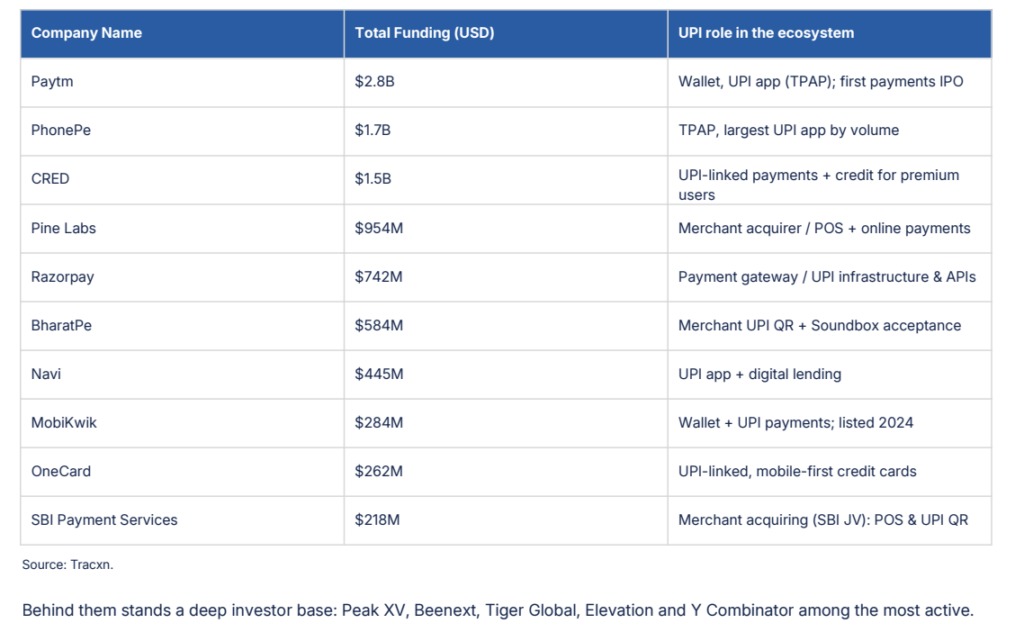
Task: Click 'UPI app + digital lending' description
Action: click(x=760, y=374)
